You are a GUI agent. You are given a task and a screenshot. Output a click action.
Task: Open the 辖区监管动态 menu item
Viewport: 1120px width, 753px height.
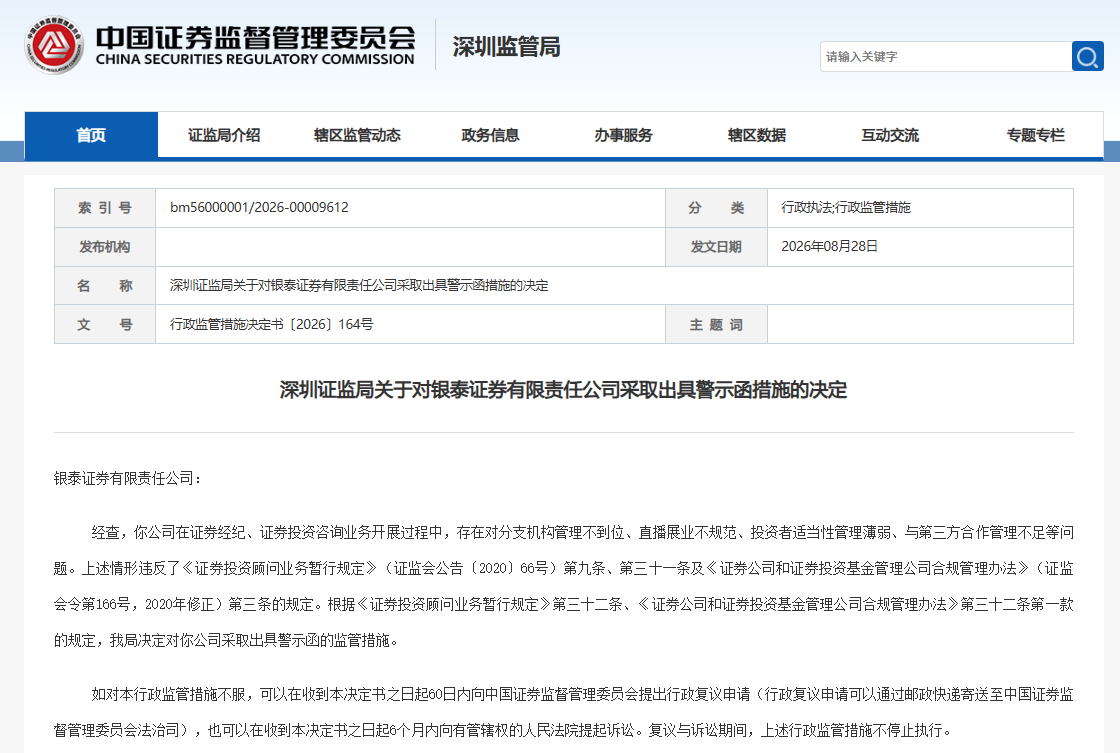point(357,135)
